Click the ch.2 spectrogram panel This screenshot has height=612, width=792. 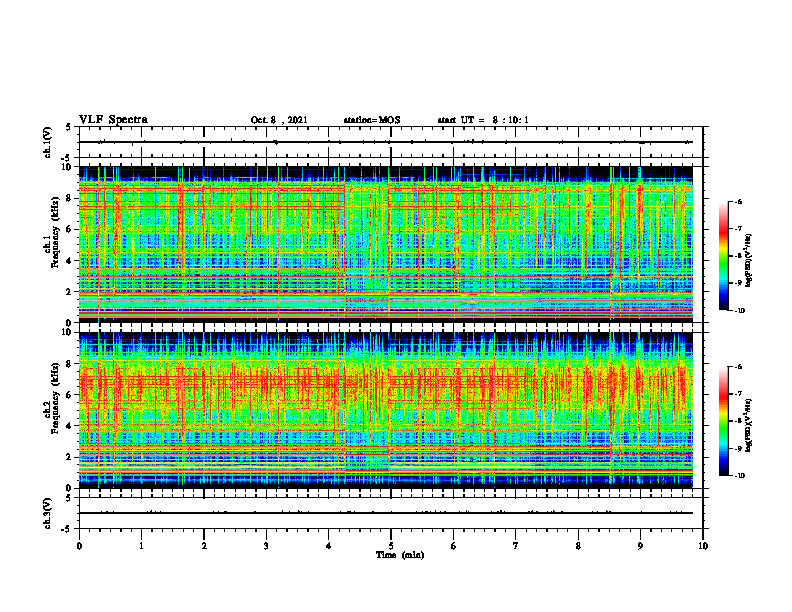pos(385,410)
